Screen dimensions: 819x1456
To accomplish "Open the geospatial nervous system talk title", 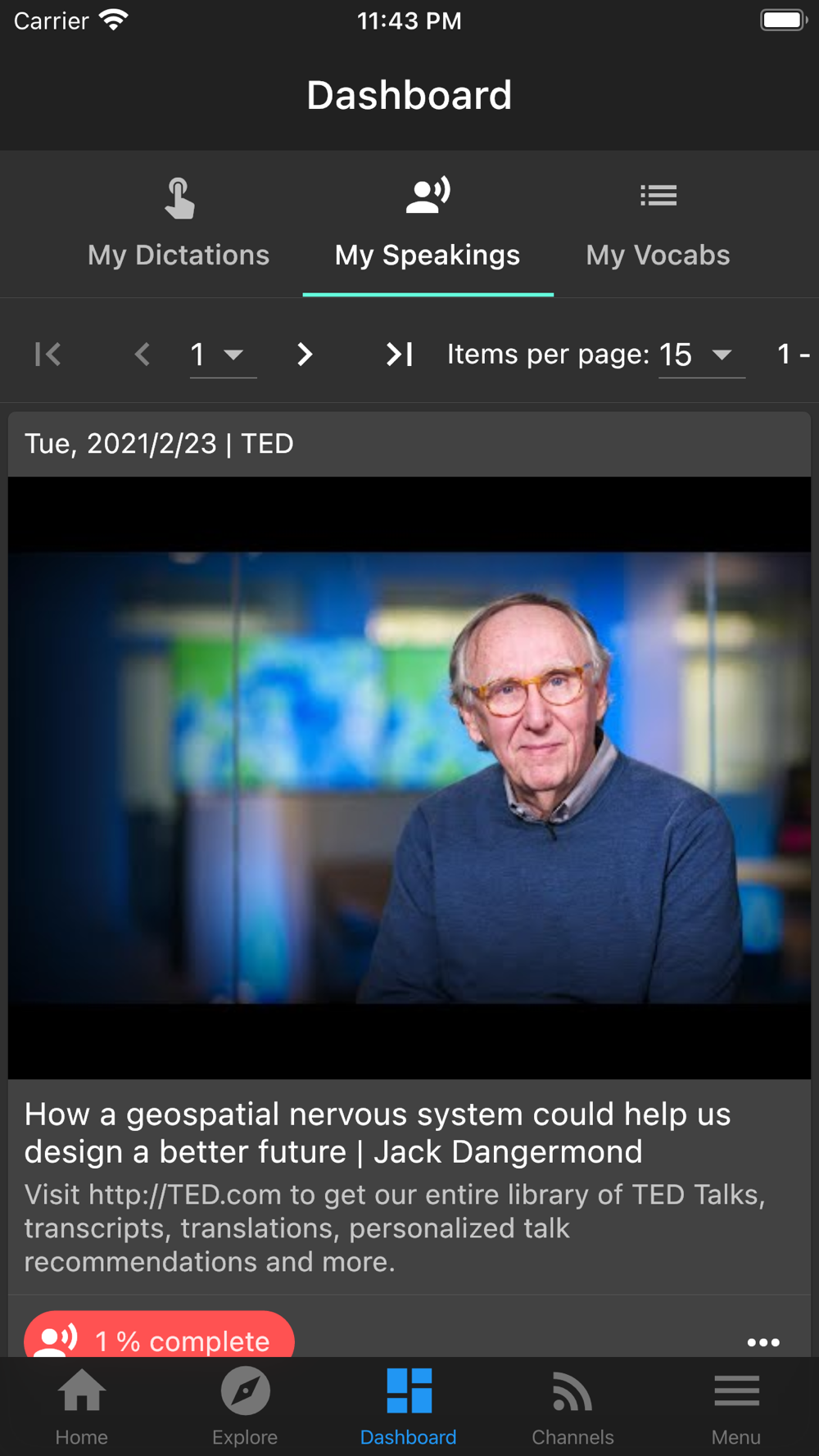I will tap(378, 1133).
